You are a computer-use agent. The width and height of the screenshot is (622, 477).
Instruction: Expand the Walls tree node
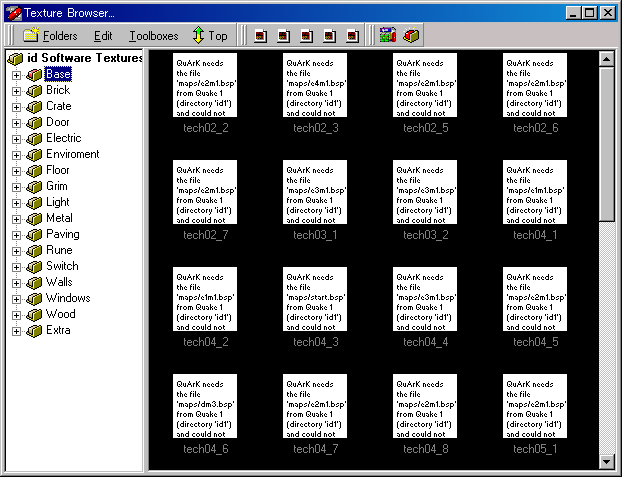click(x=16, y=283)
